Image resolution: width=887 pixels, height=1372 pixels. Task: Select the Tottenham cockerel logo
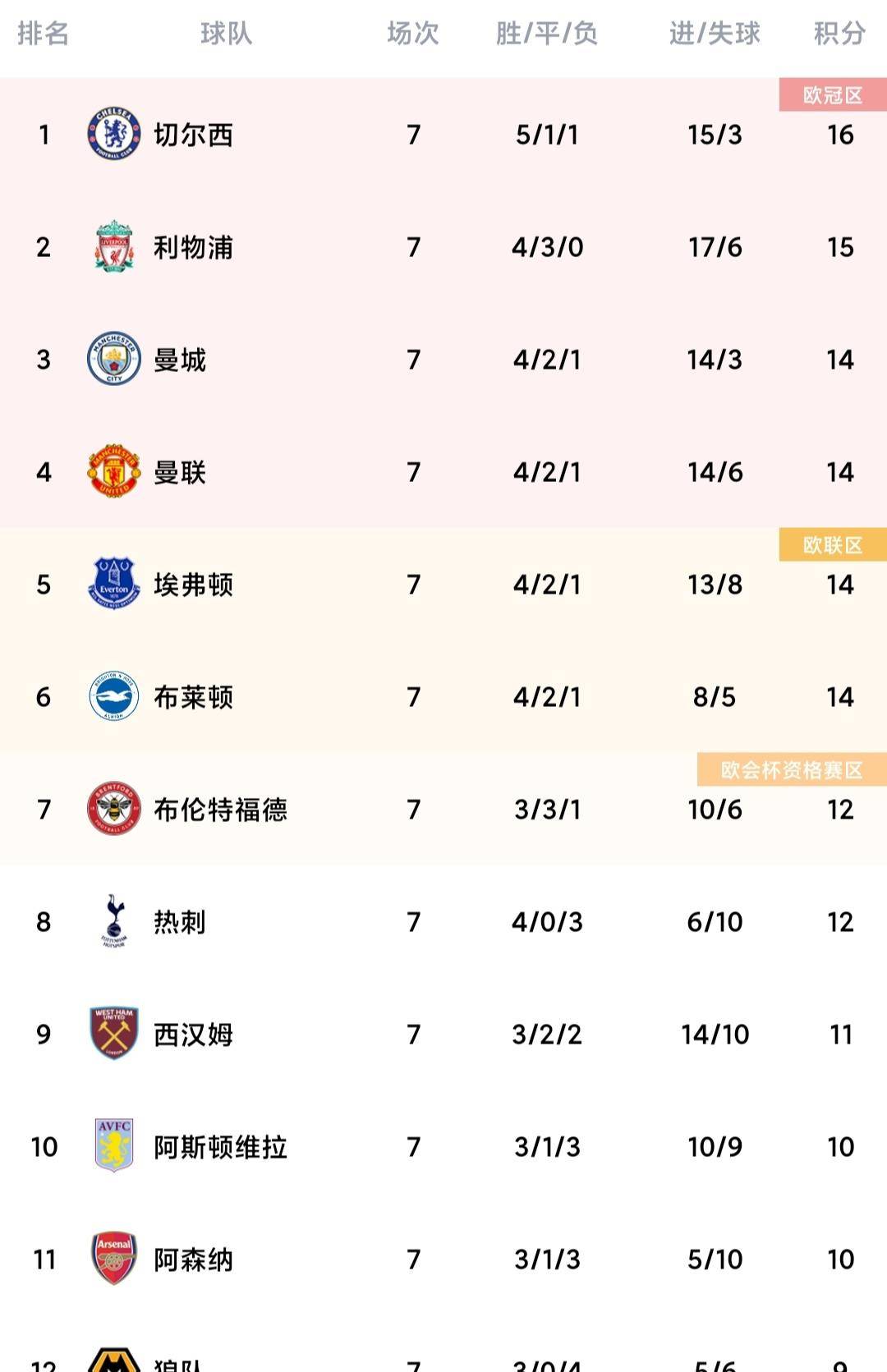[x=114, y=921]
